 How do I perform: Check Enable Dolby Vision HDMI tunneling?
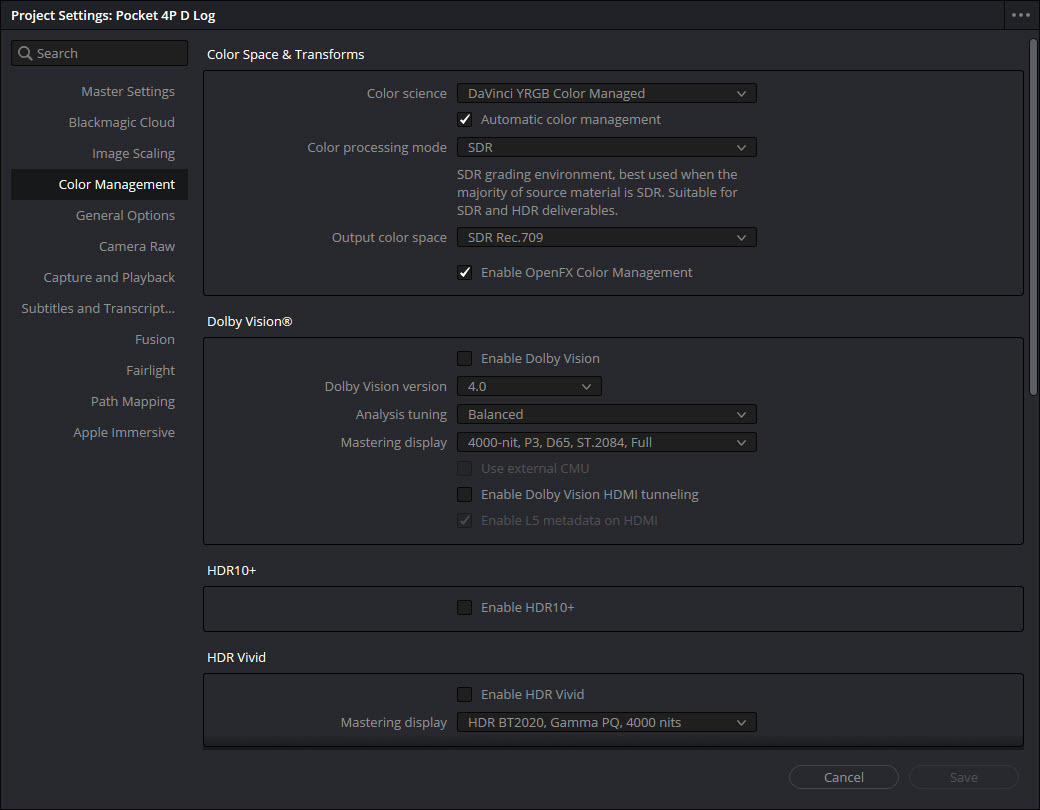[x=464, y=494]
